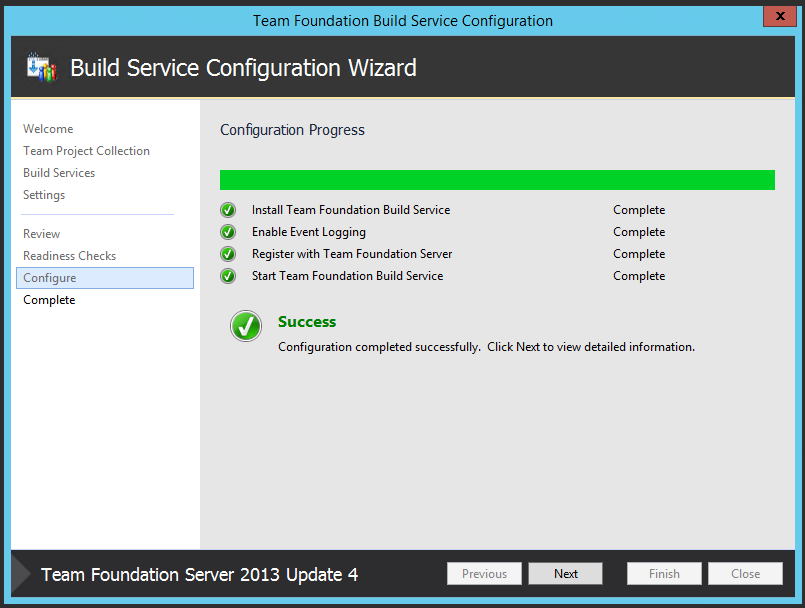Go to the Welcome step

tap(48, 129)
